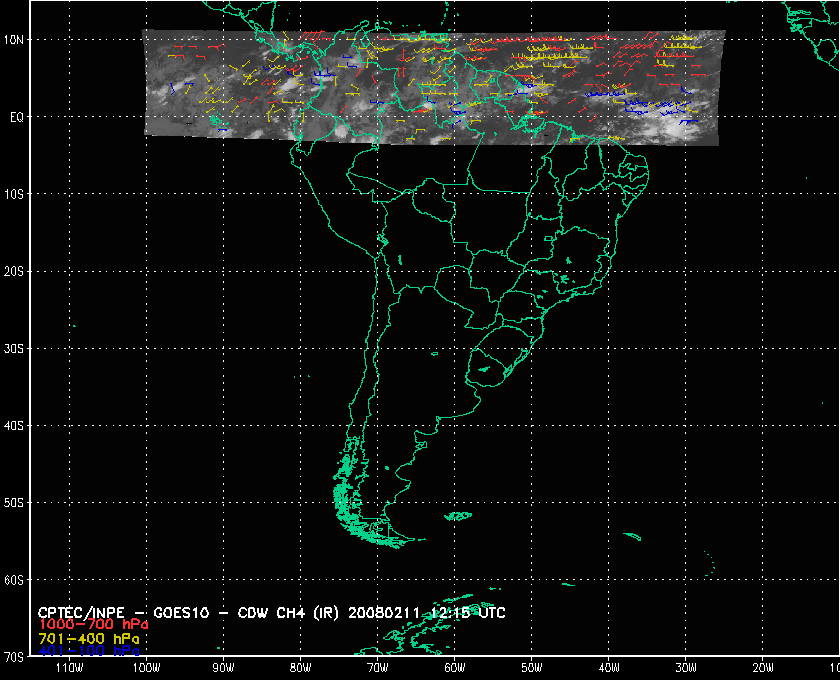Click the 10N latitude label

[14, 40]
